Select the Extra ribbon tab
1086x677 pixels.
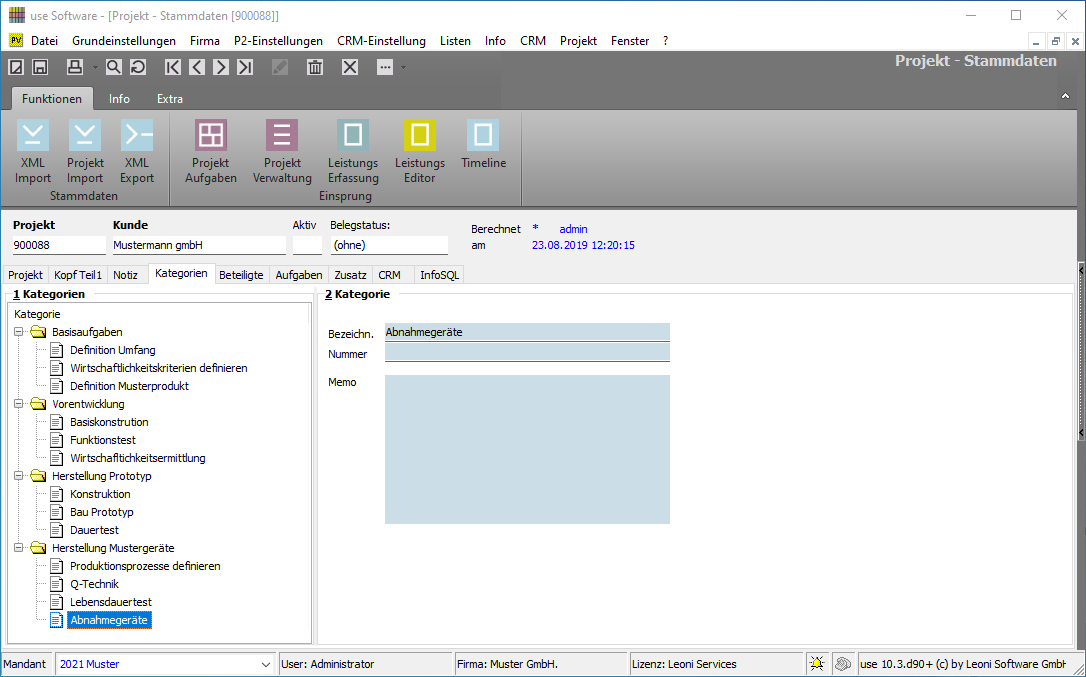[169, 99]
